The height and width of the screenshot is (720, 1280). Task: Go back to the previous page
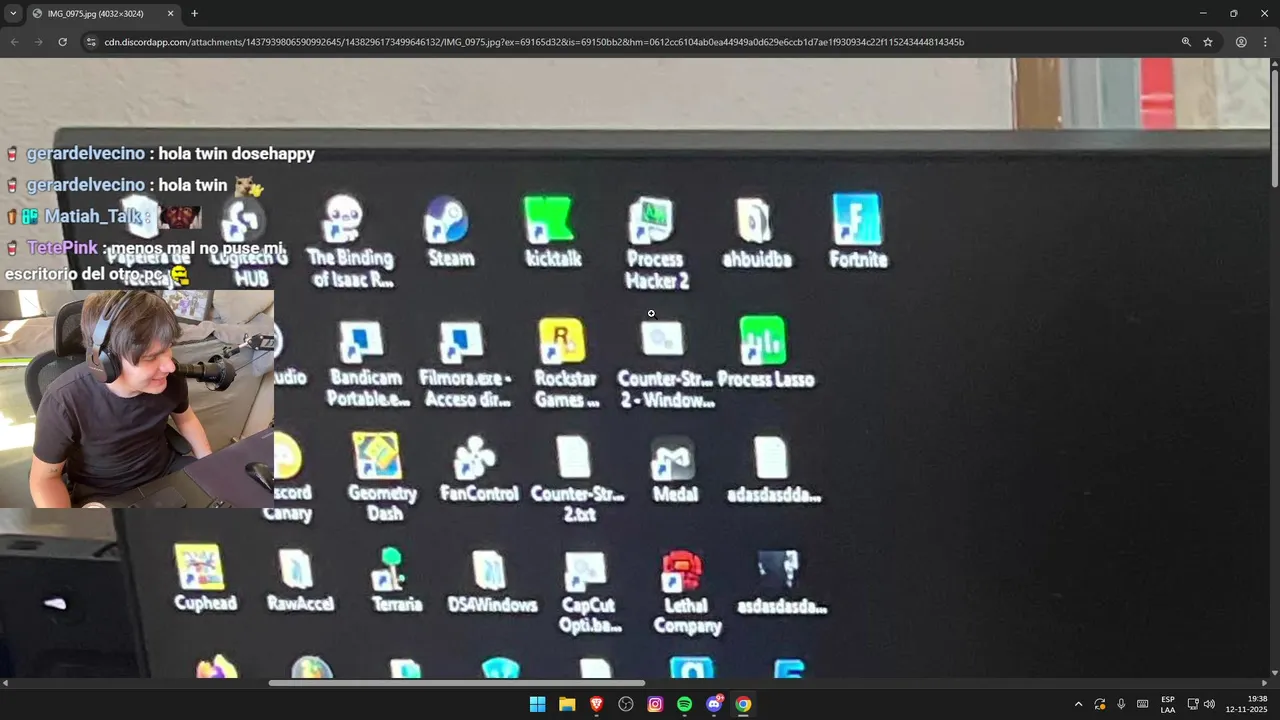click(14, 42)
